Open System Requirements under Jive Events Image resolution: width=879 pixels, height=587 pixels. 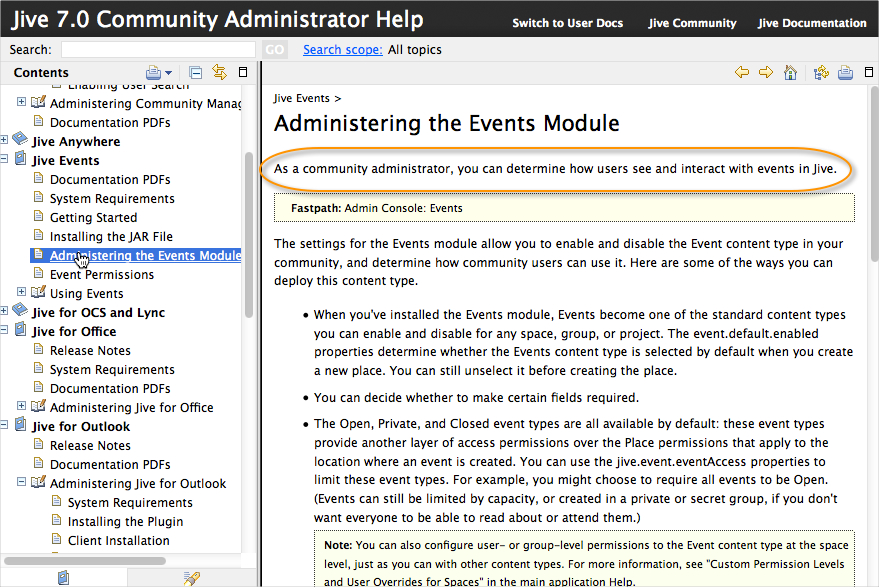[x=112, y=198]
